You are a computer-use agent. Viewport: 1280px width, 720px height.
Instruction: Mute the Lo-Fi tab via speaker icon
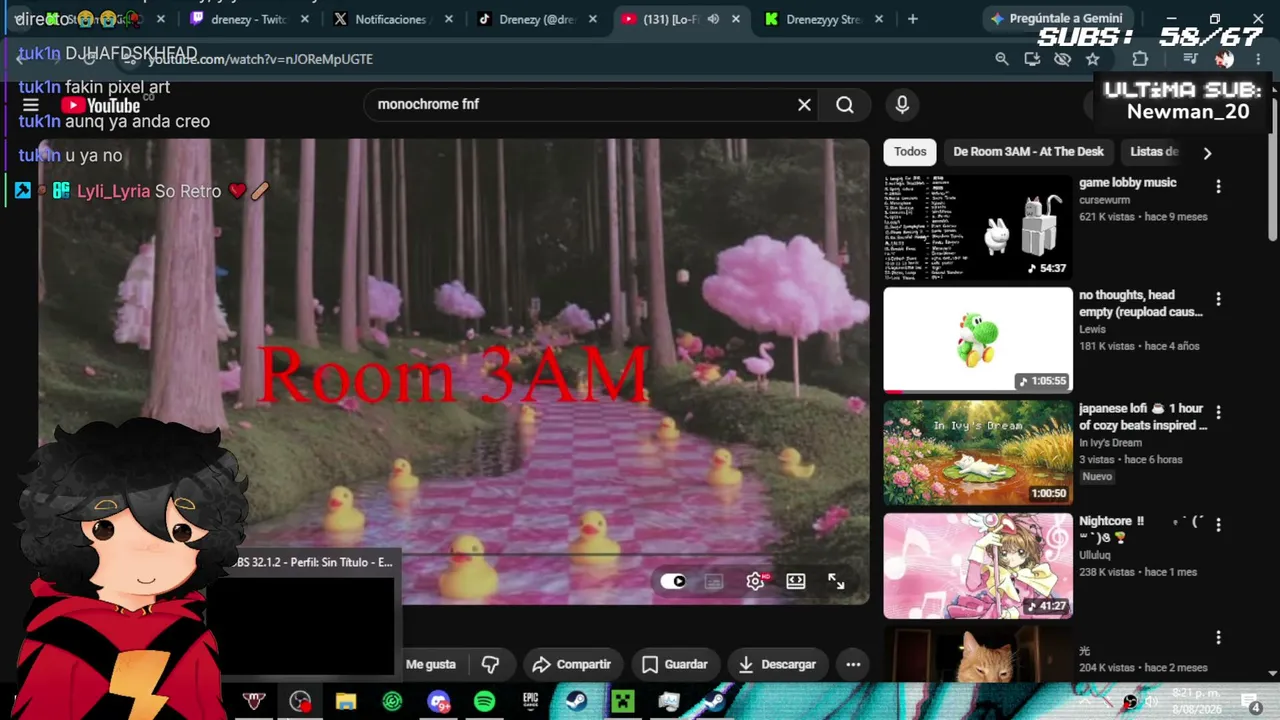(x=713, y=19)
